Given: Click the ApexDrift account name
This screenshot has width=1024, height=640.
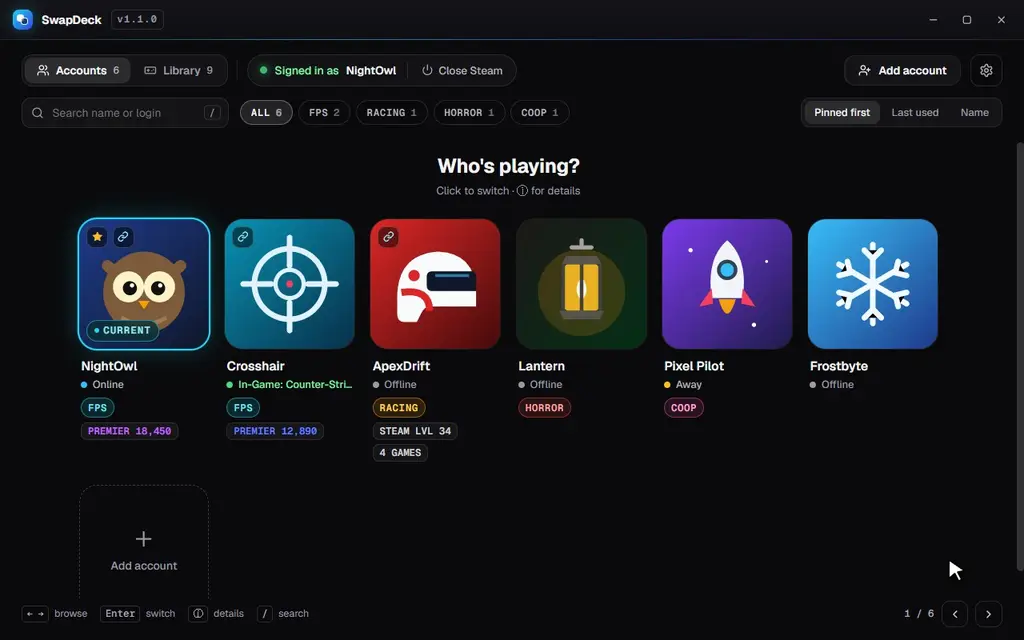Looking at the screenshot, I should 401,366.
